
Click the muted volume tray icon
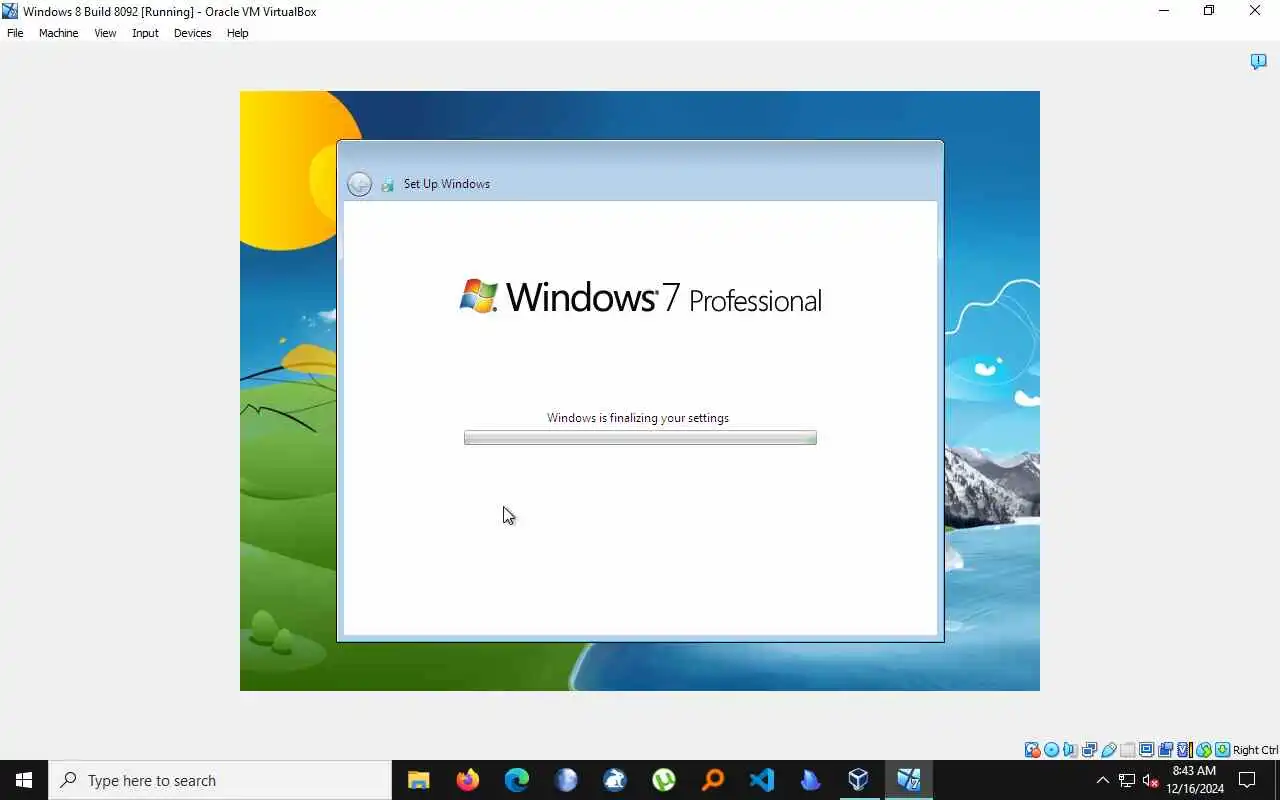pyautogui.click(x=1150, y=780)
